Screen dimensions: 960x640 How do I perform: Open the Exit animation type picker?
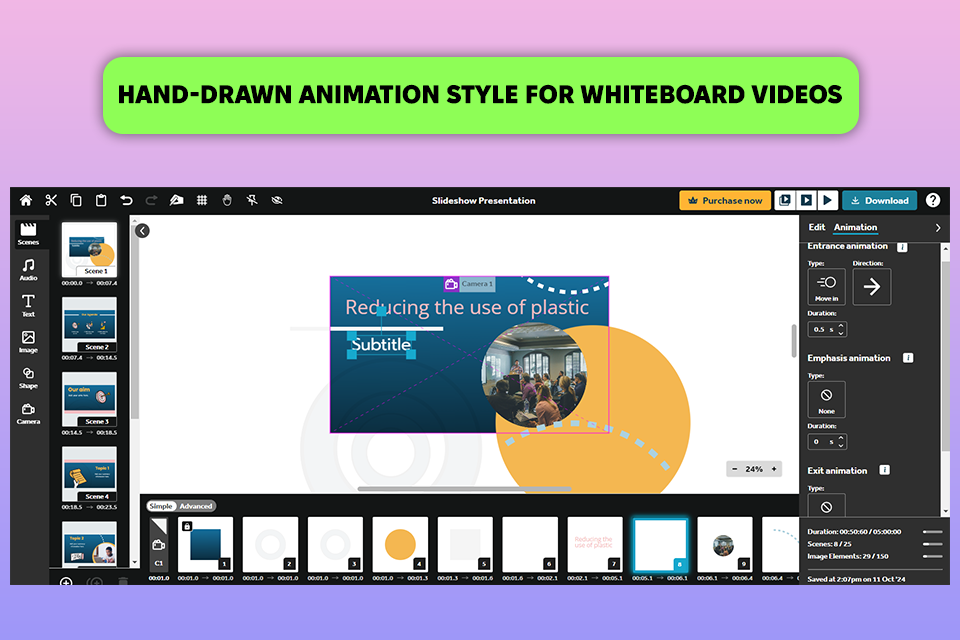point(827,506)
